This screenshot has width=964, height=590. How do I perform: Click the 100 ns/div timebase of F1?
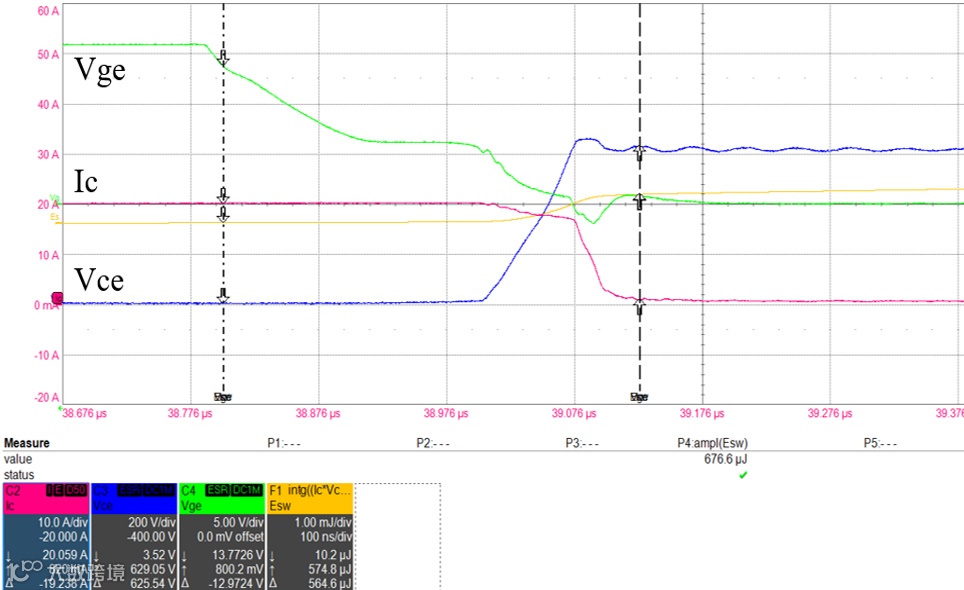click(326, 537)
